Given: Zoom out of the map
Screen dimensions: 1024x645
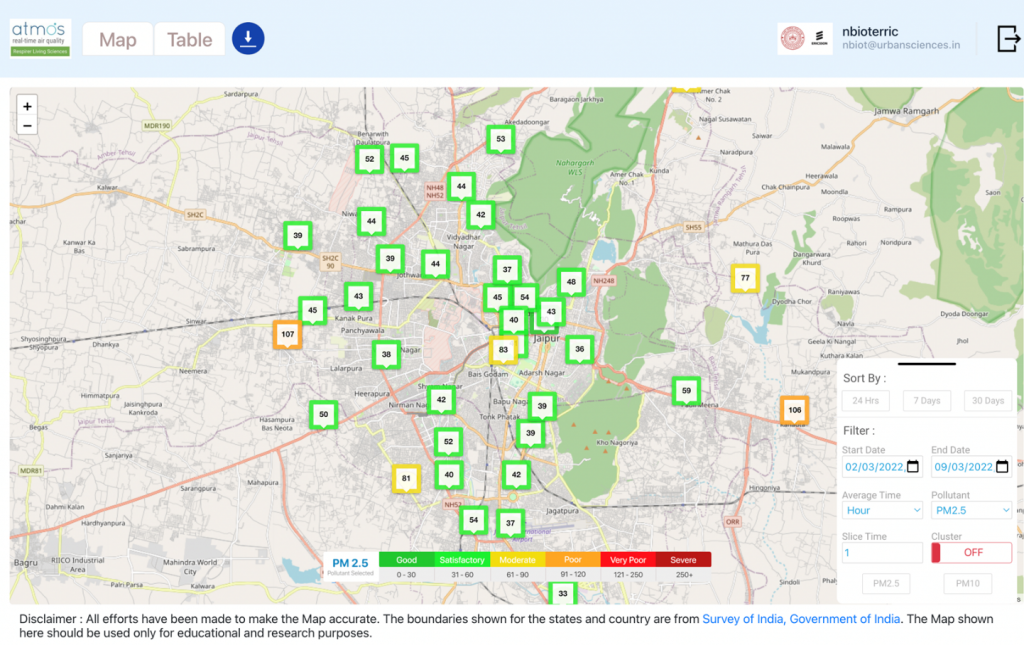Looking at the screenshot, I should pyautogui.click(x=27, y=126).
